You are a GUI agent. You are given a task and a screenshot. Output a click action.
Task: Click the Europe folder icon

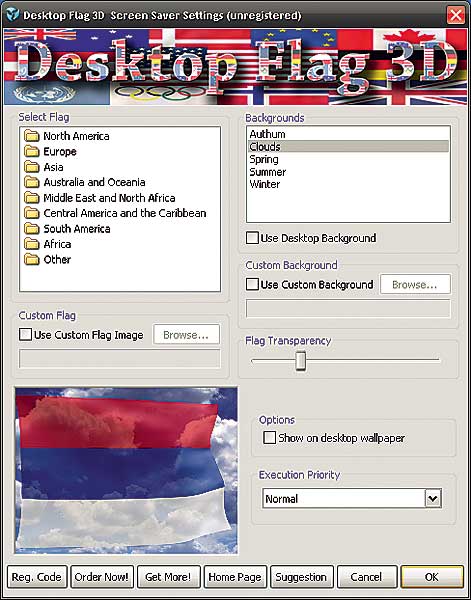[x=31, y=152]
